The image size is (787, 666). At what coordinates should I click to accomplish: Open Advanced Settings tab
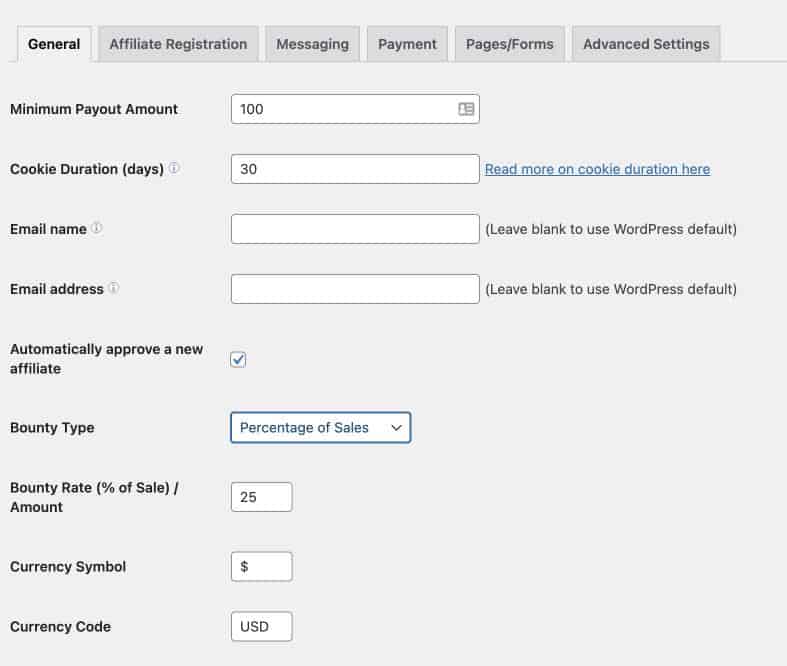pos(646,44)
